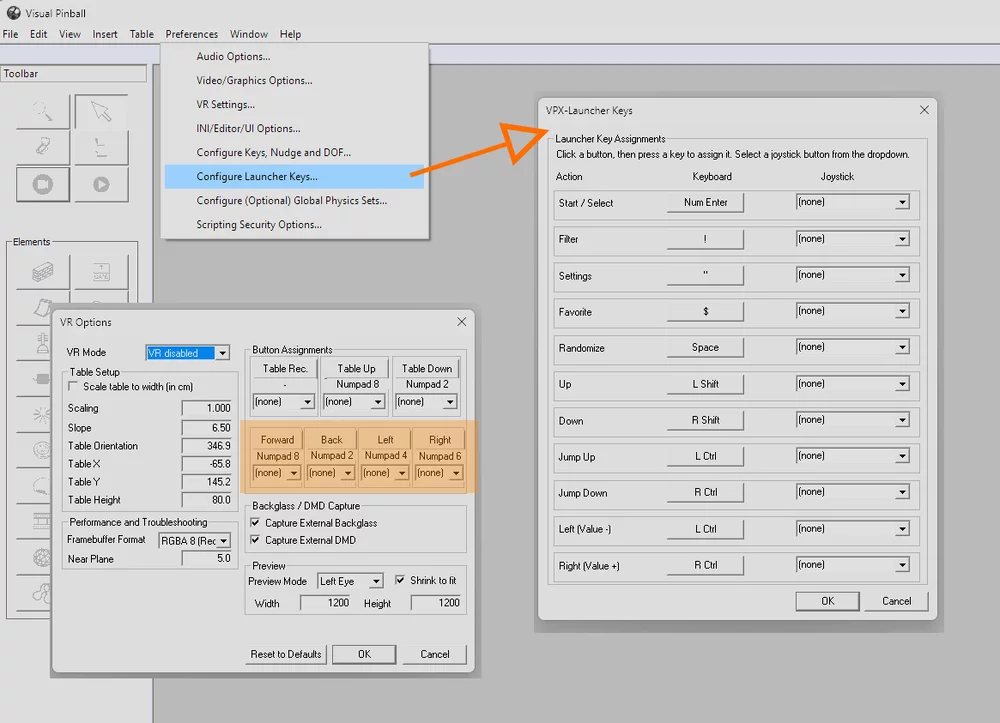The image size is (1000, 723).
Task: Click the Table Down assignment button
Action: [427, 369]
